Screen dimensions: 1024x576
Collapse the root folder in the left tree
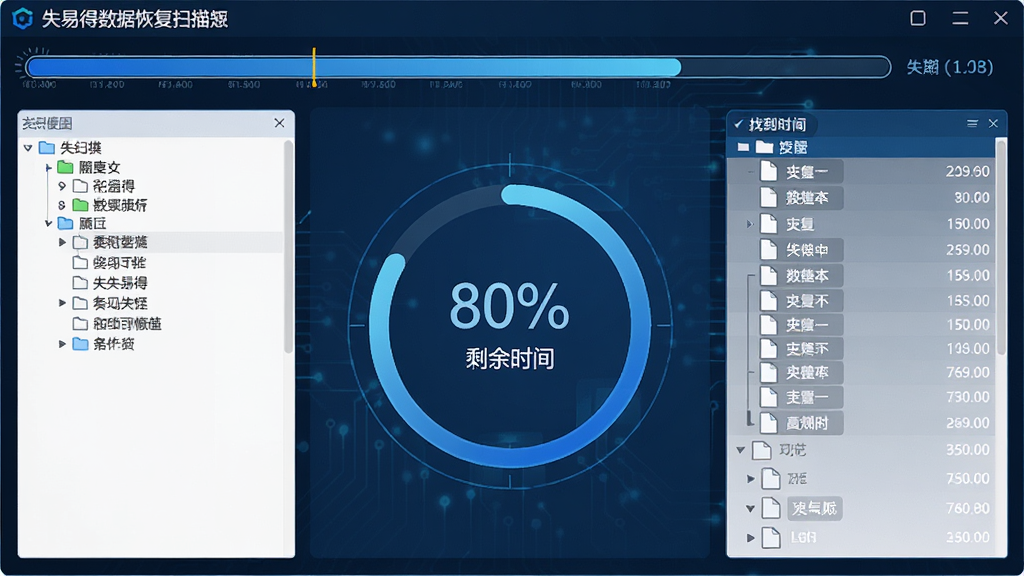tap(28, 148)
